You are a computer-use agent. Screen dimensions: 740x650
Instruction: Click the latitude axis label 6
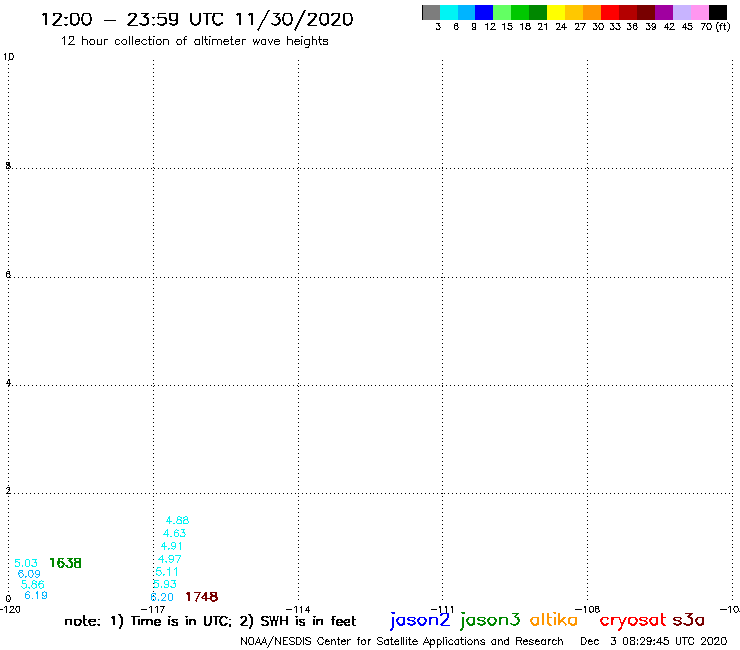coord(8,274)
